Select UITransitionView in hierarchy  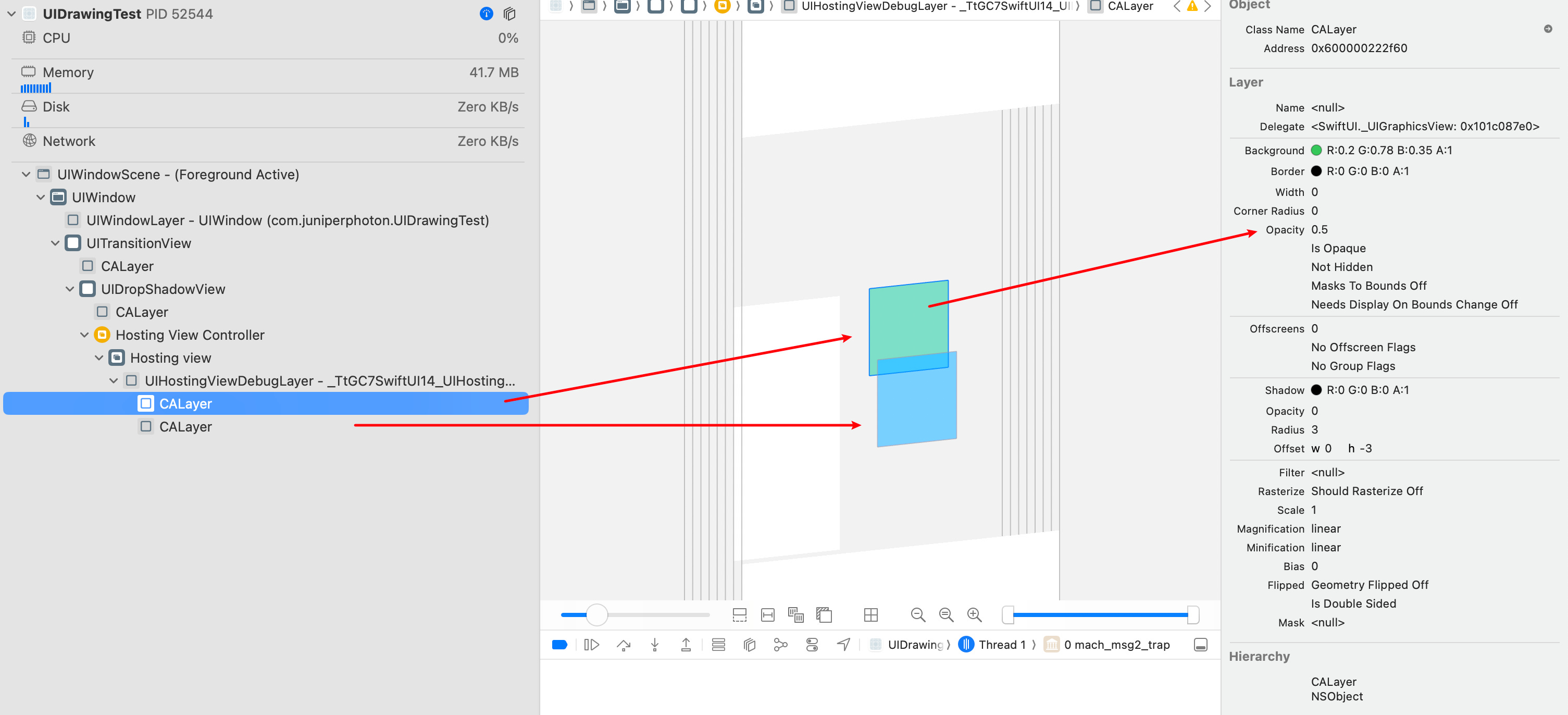point(138,243)
